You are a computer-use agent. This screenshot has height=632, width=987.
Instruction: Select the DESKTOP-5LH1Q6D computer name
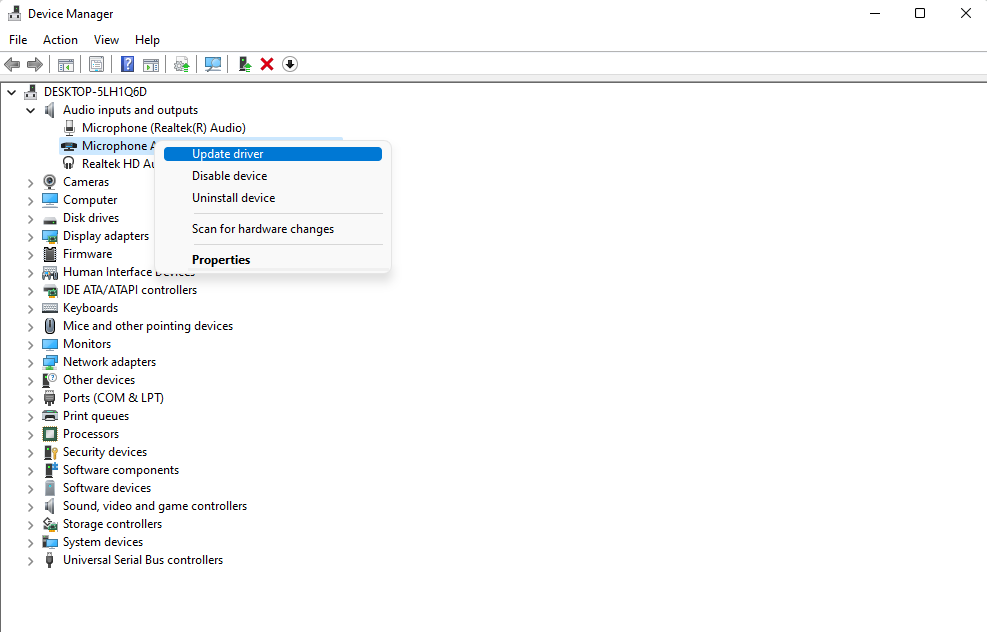(95, 92)
